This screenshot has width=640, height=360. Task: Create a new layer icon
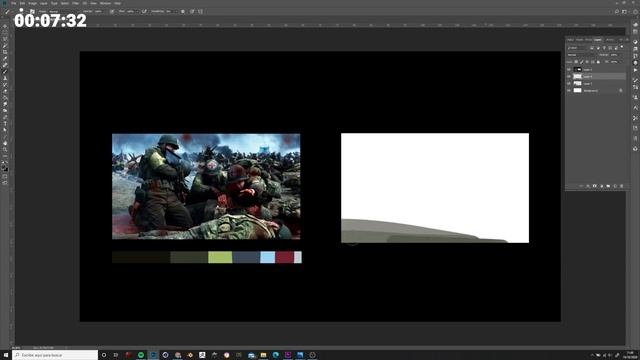(x=616, y=186)
